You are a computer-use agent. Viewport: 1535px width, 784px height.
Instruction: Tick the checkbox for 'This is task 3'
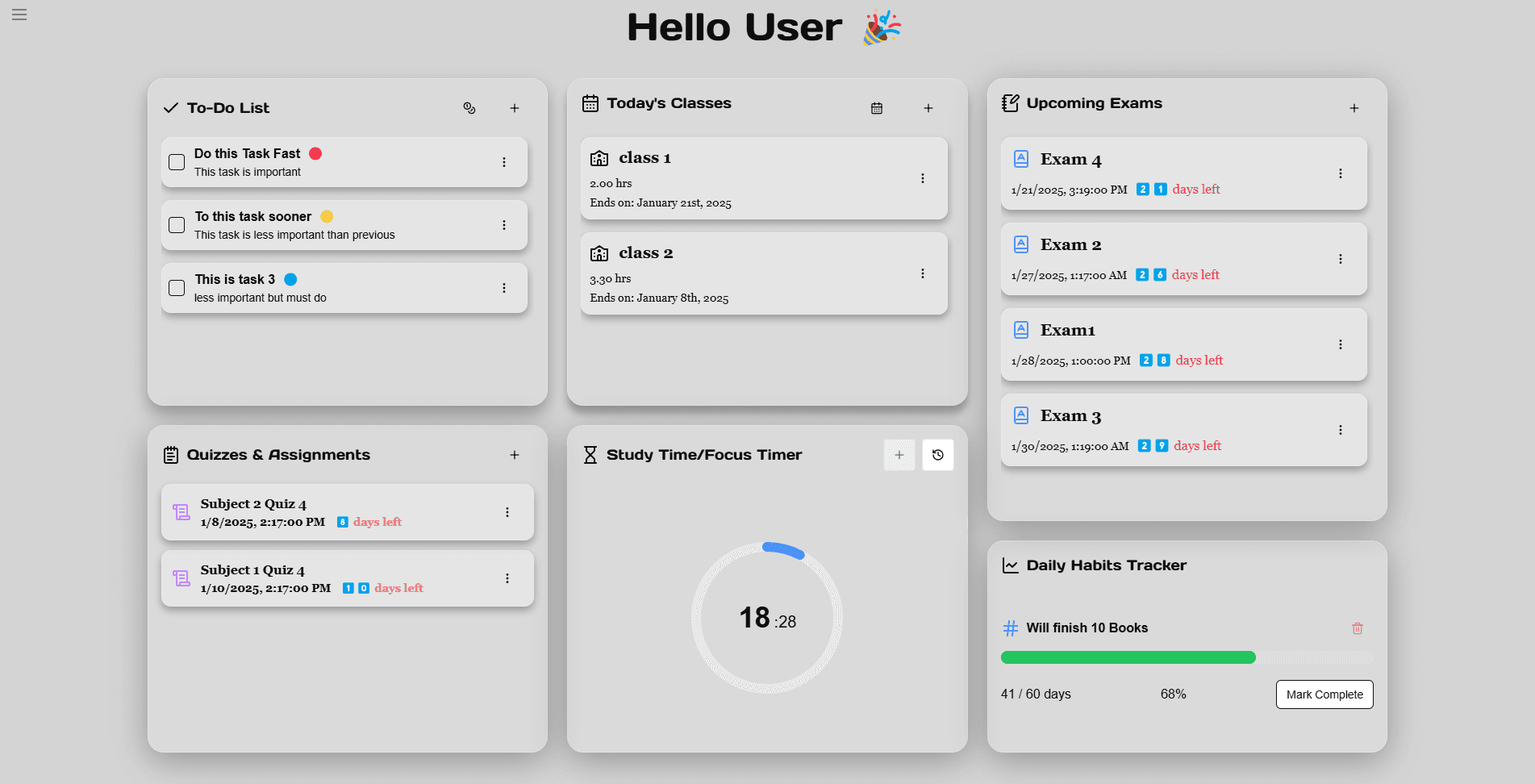pos(176,287)
